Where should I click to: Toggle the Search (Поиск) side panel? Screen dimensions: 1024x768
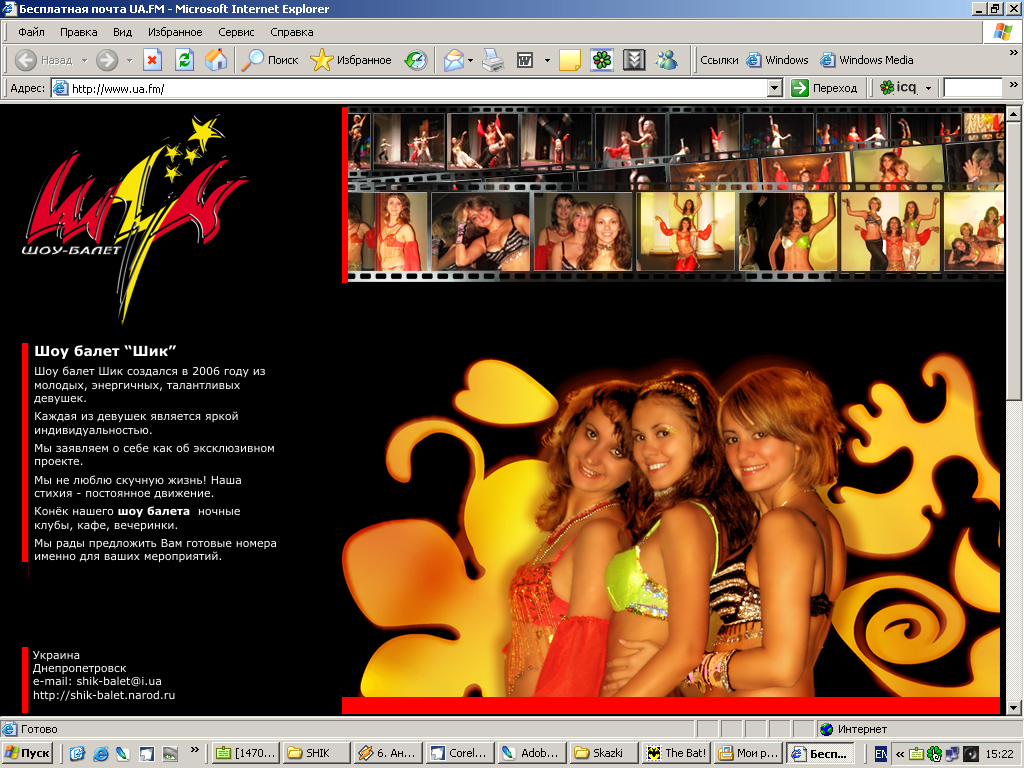tap(270, 60)
